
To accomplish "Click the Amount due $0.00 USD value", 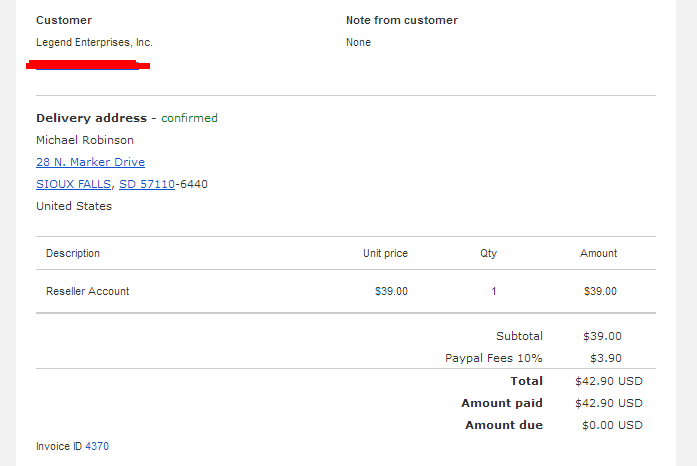I will click(613, 425).
